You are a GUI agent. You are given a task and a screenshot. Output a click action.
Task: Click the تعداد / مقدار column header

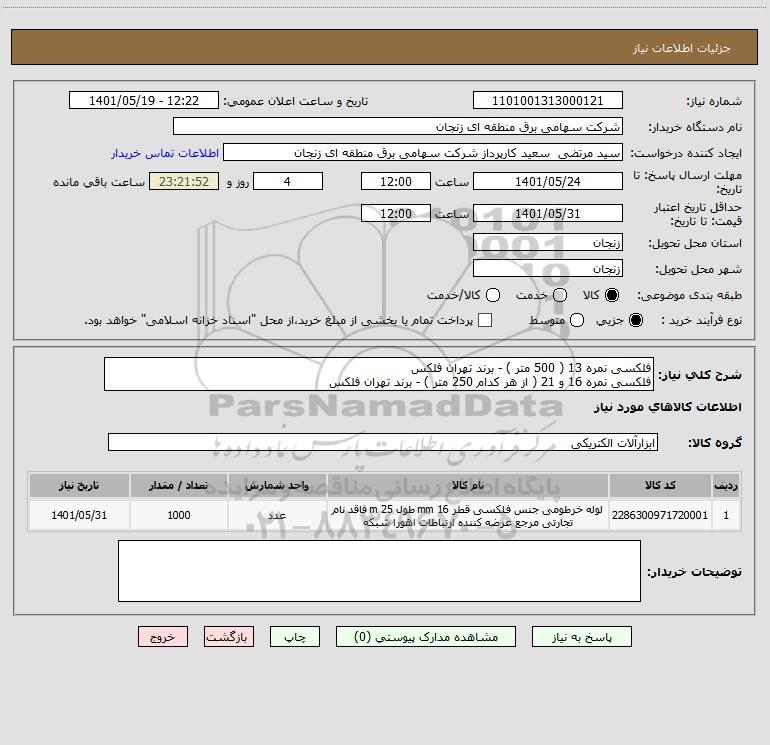179,485
